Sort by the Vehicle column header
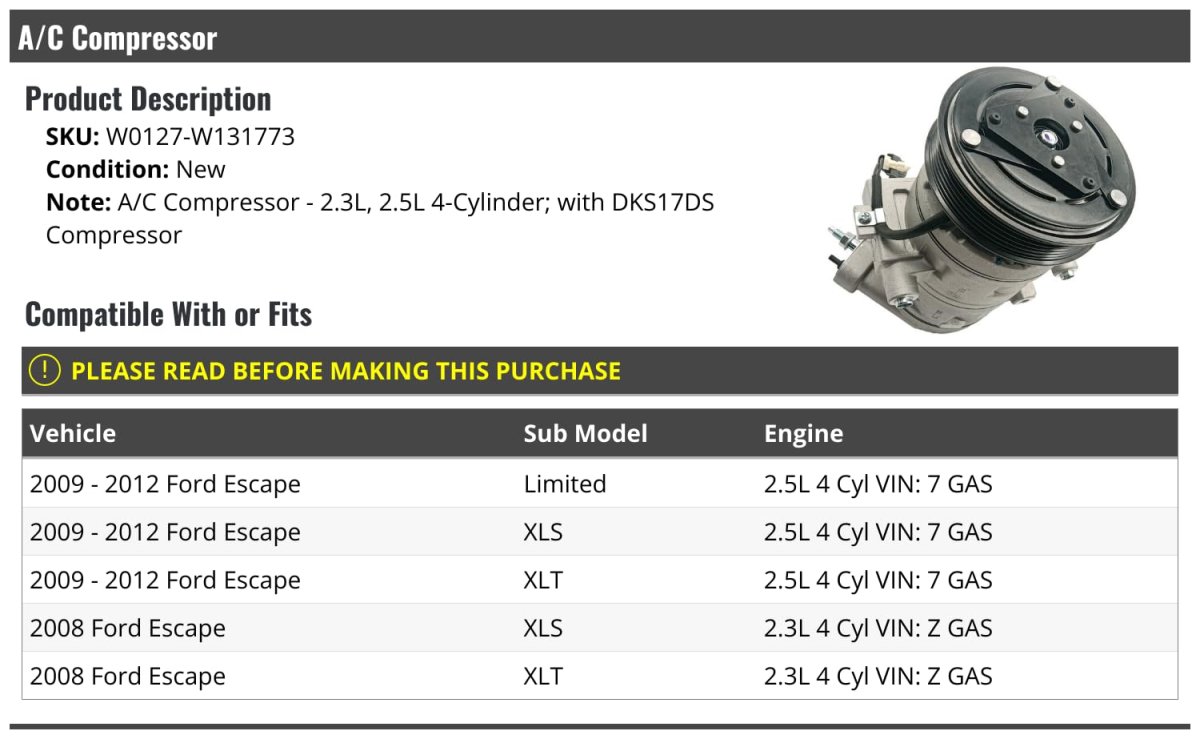Viewport: 1200px width, 739px height. [x=73, y=433]
